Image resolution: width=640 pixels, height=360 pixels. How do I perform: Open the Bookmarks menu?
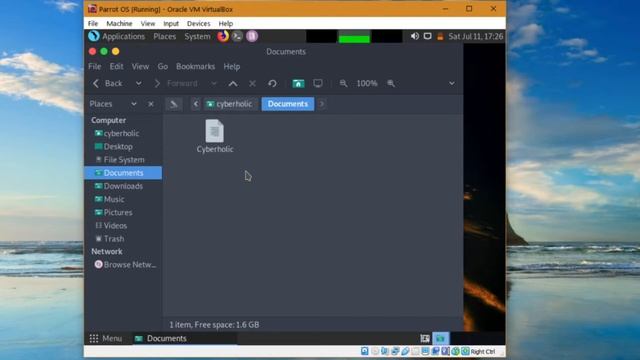[x=196, y=67]
